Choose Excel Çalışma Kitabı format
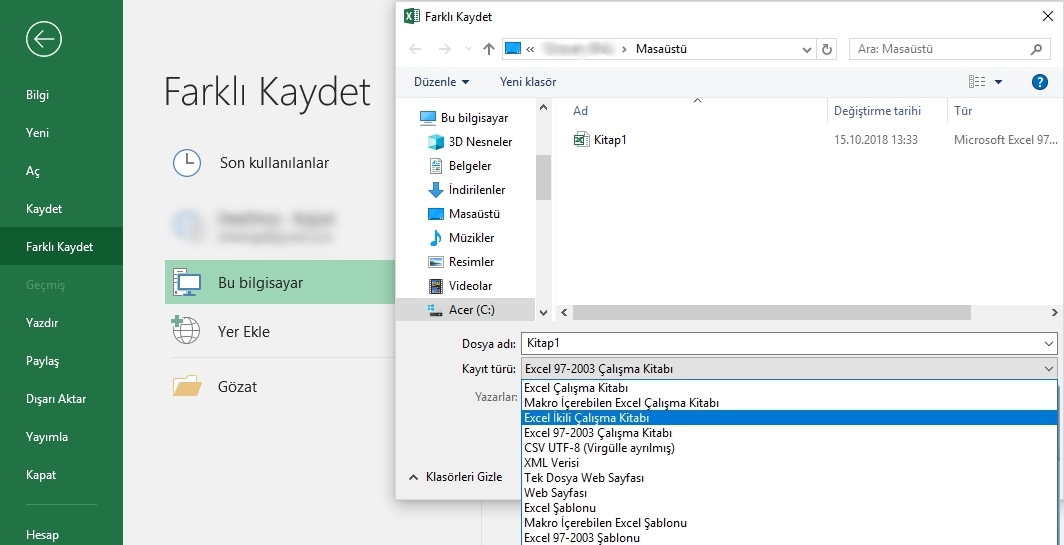This screenshot has width=1064, height=545. 789,388
